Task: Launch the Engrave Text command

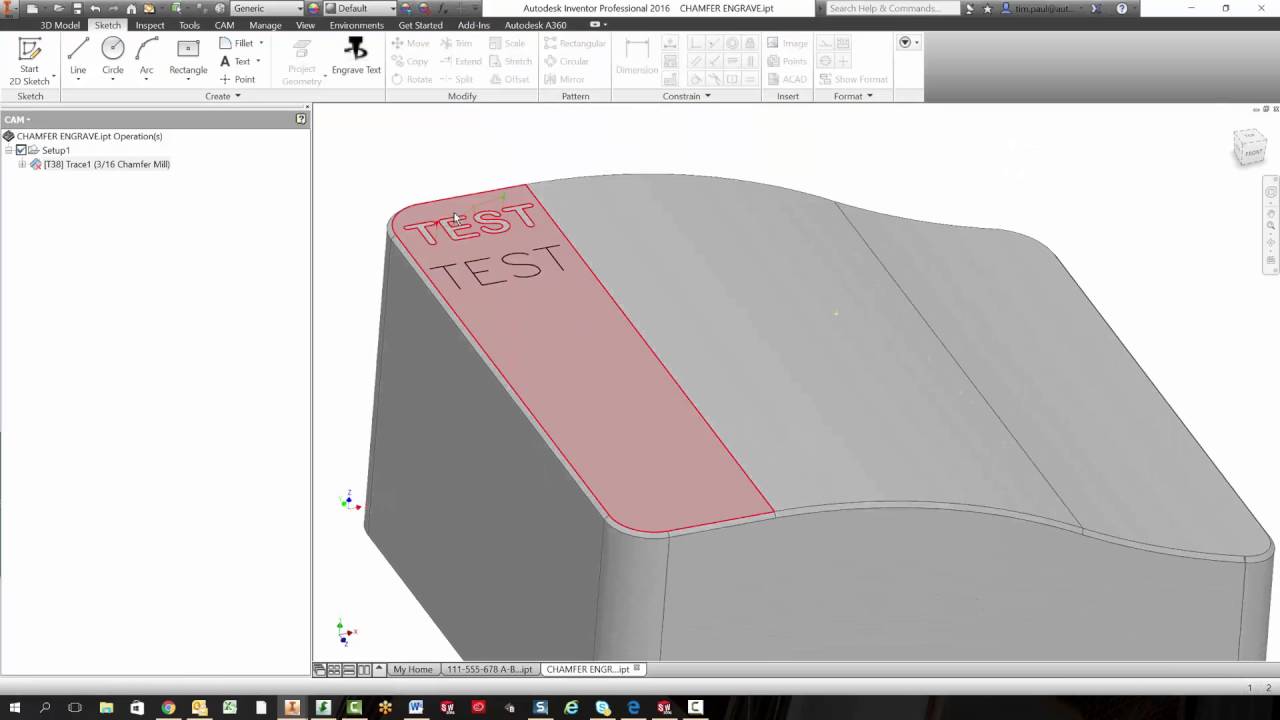Action: pos(356,57)
